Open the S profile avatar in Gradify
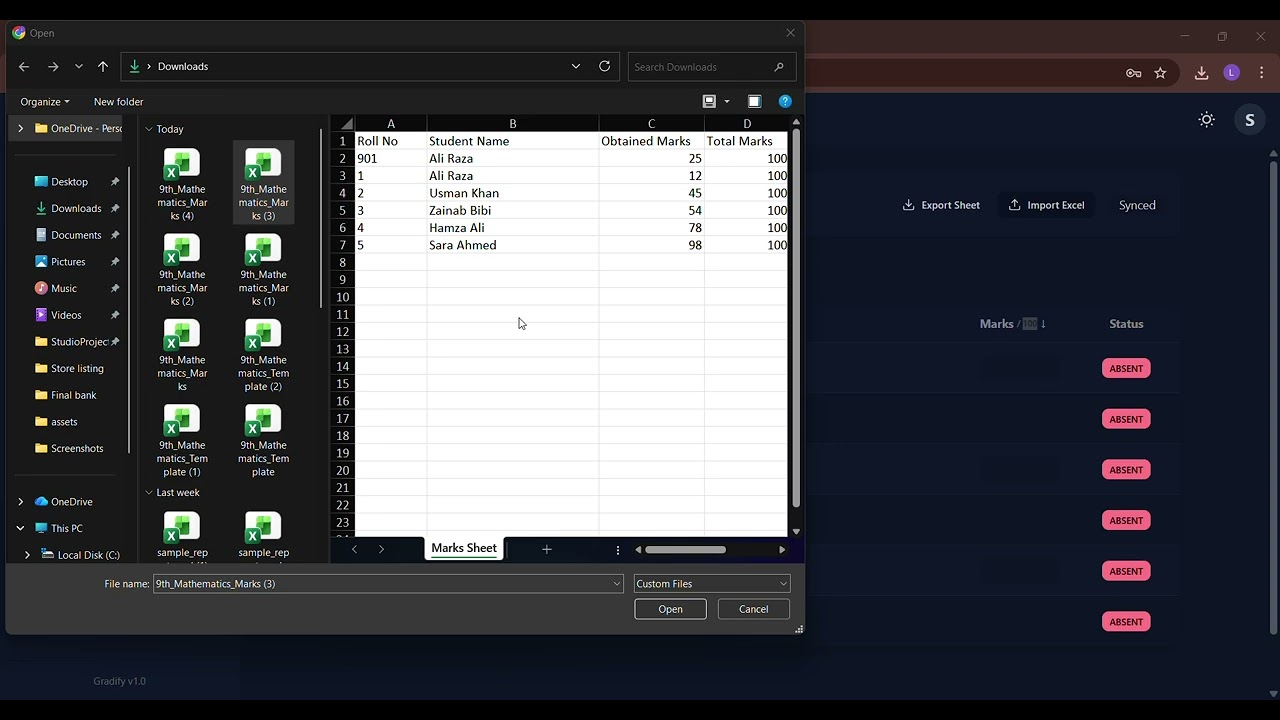1280x720 pixels. tap(1249, 120)
